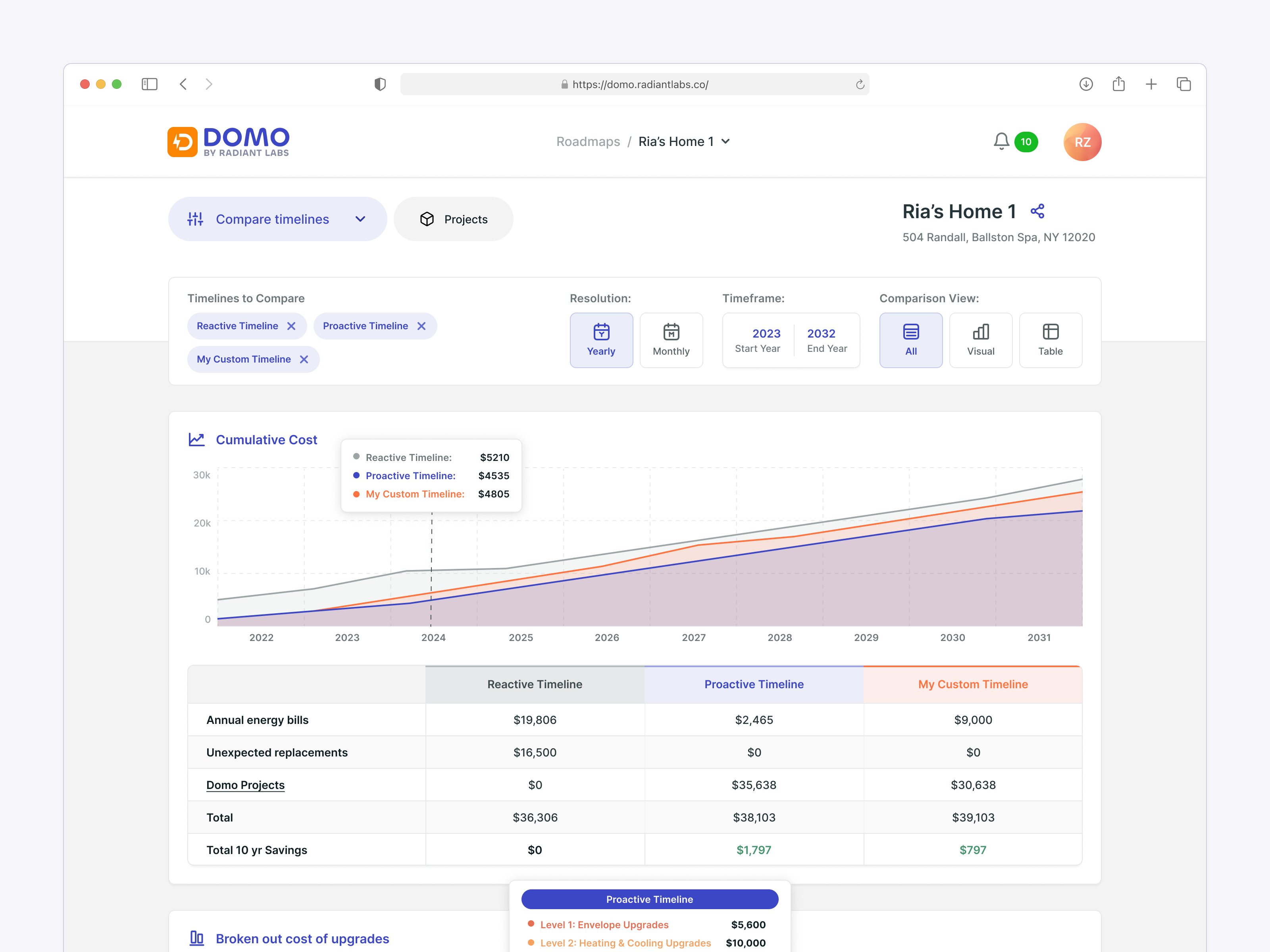This screenshot has width=1270, height=952.
Task: Remove My Custom Timeline chip
Action: point(304,359)
